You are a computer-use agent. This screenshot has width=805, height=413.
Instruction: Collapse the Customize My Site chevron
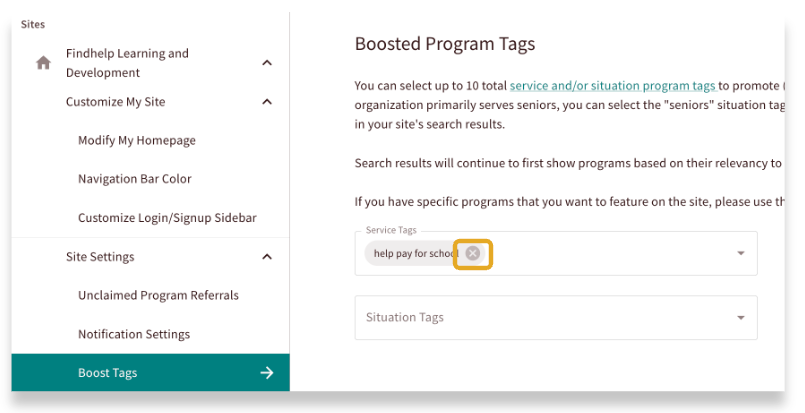(267, 102)
